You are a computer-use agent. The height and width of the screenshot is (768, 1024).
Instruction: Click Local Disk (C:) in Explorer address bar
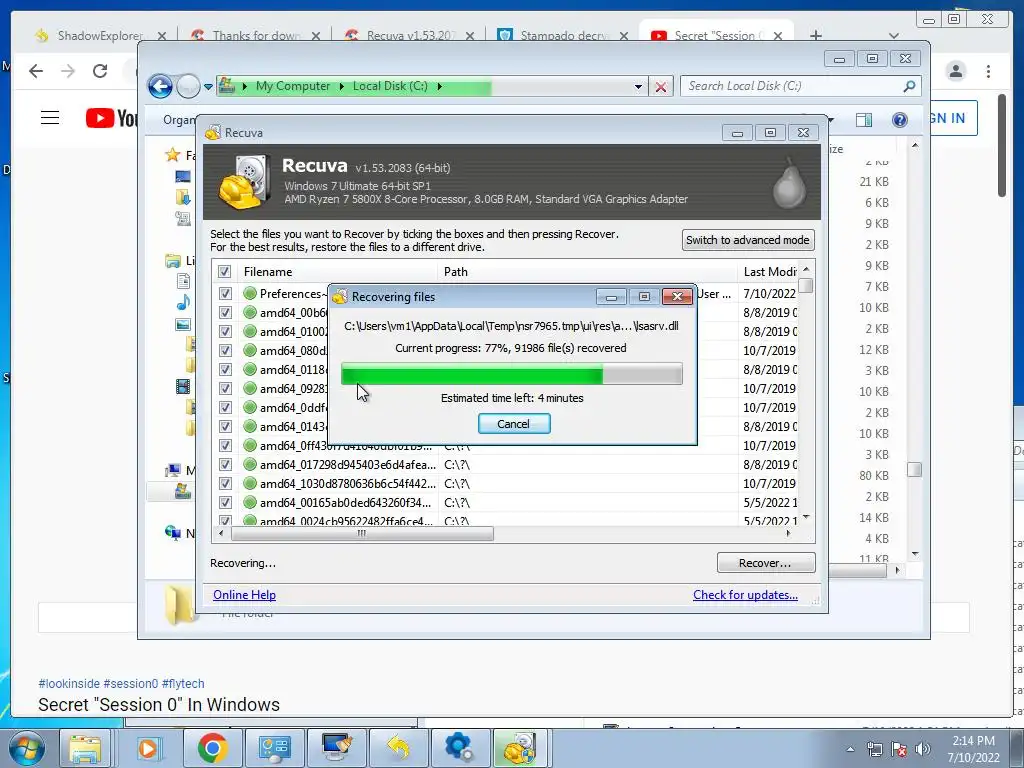point(390,86)
